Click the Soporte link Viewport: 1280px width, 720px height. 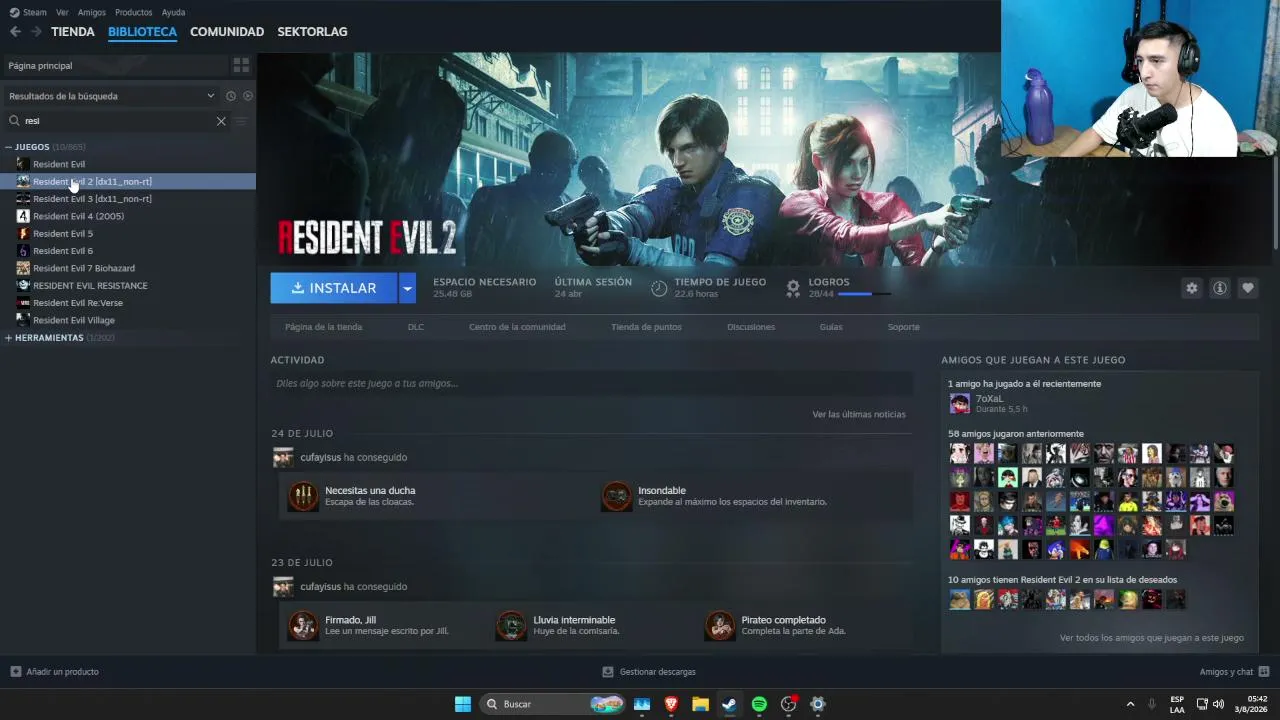904,327
